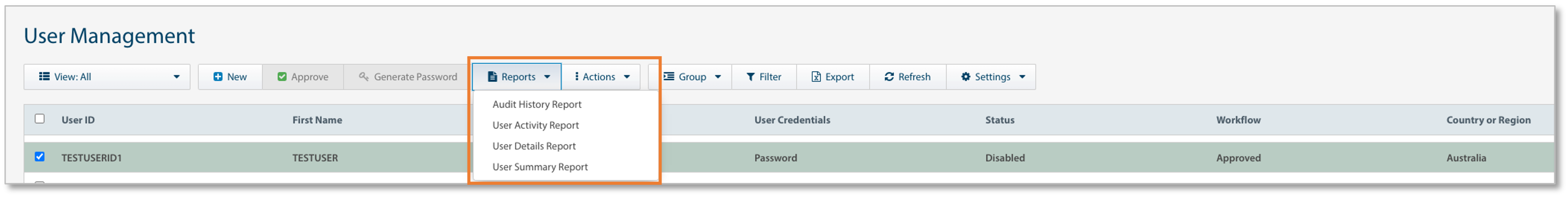Open User Details Report
The width and height of the screenshot is (1568, 197).
(534, 146)
